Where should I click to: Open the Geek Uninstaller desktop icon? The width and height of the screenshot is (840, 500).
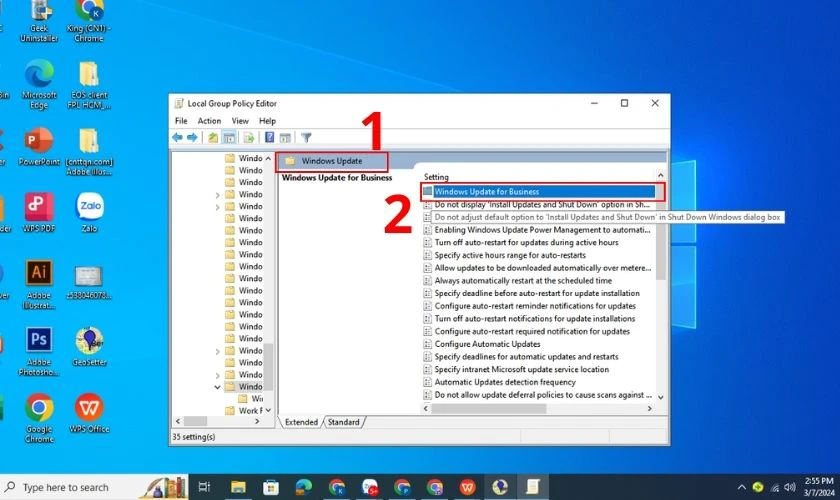pos(39,20)
